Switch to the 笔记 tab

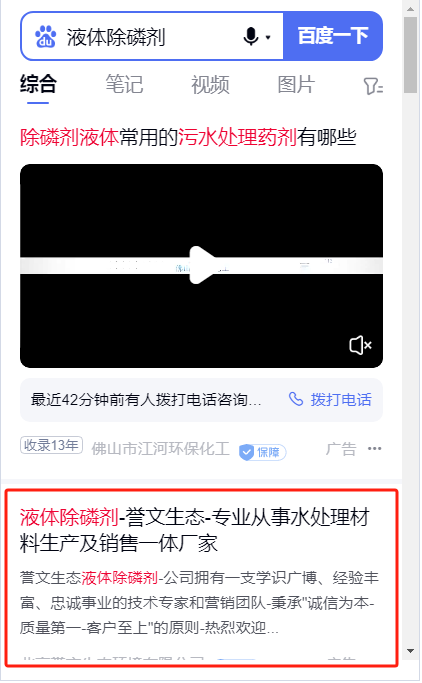pyautogui.click(x=124, y=84)
